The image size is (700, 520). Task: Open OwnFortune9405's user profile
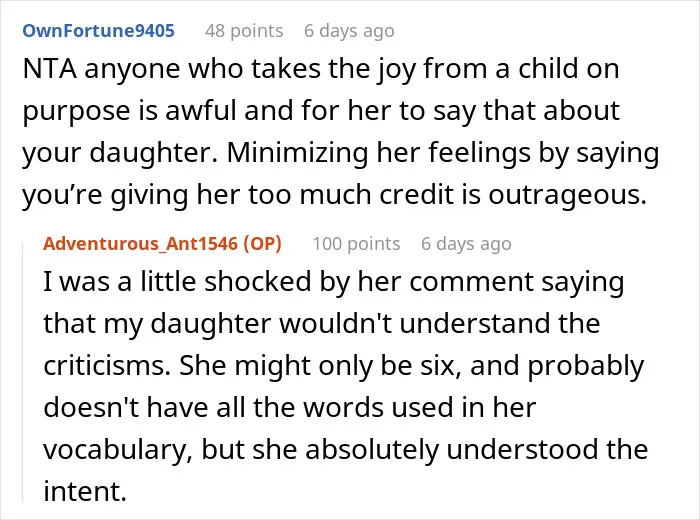pyautogui.click(x=98, y=31)
